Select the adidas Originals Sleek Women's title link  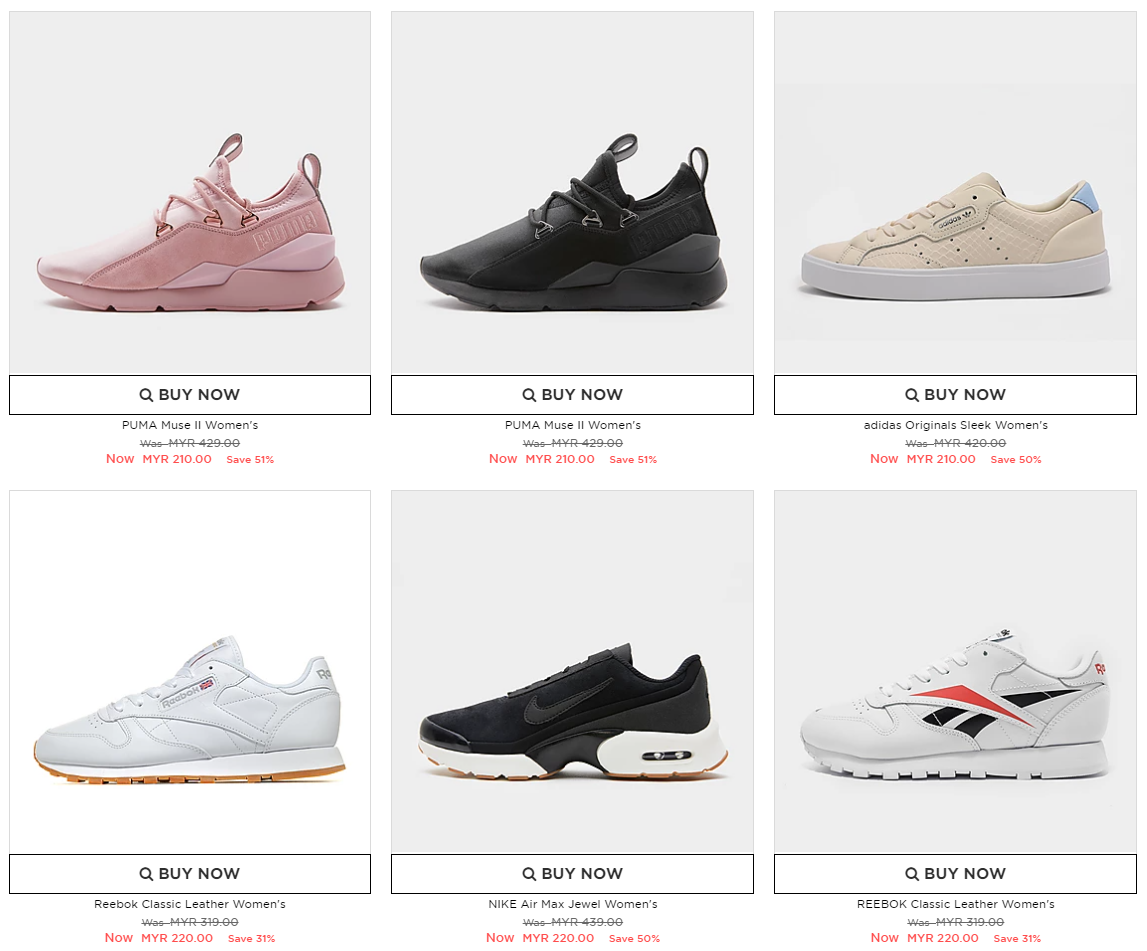pyautogui.click(x=955, y=425)
